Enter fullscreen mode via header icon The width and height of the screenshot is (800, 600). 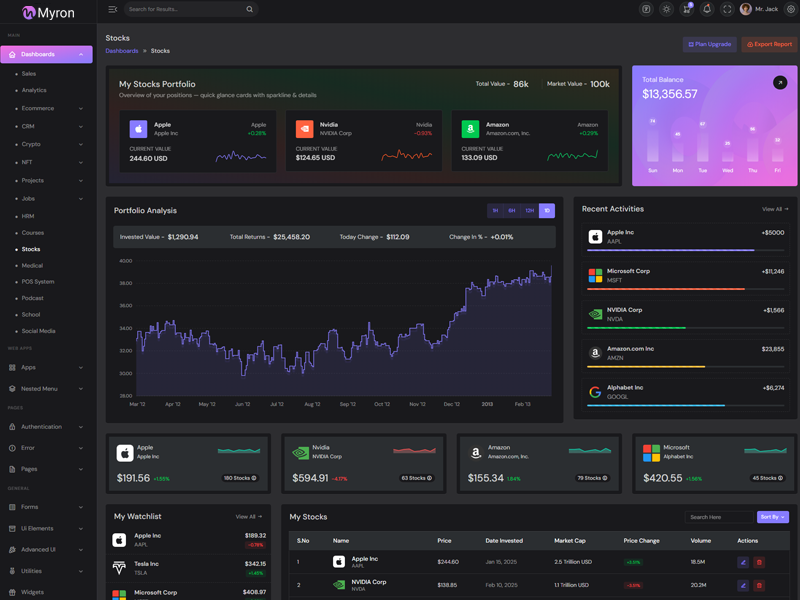coord(727,9)
